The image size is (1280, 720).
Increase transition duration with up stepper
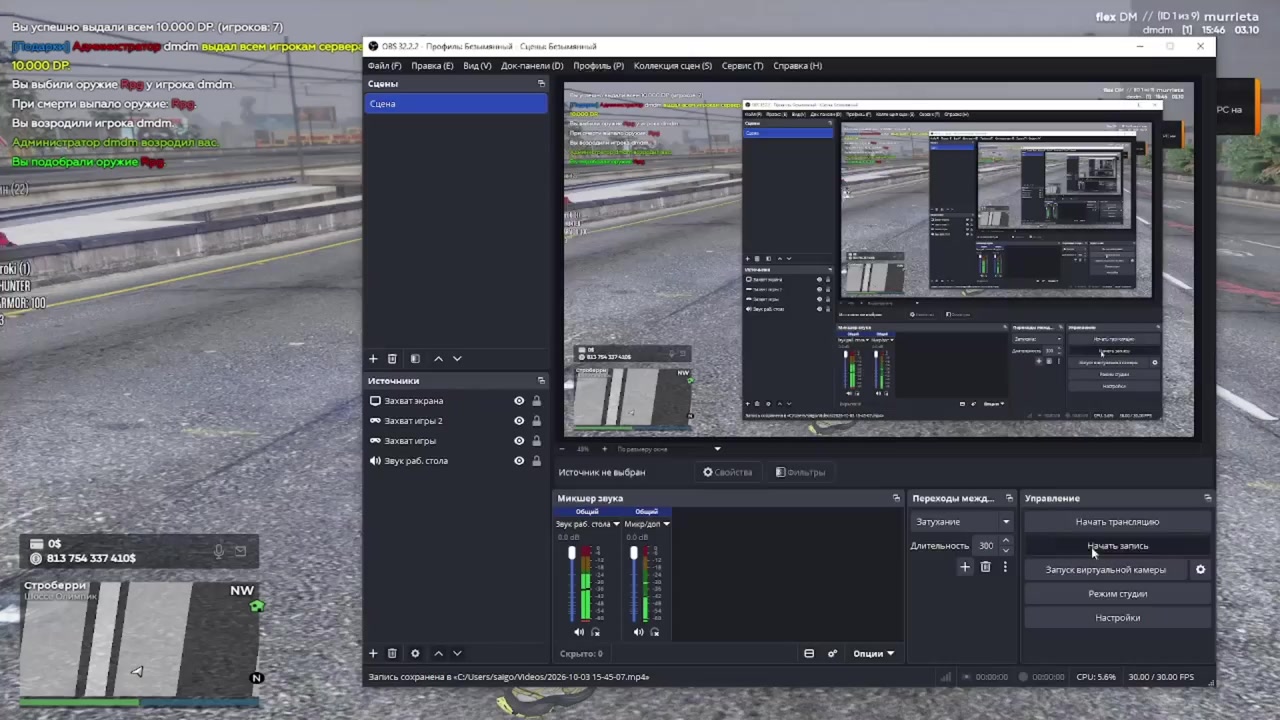click(1005, 541)
